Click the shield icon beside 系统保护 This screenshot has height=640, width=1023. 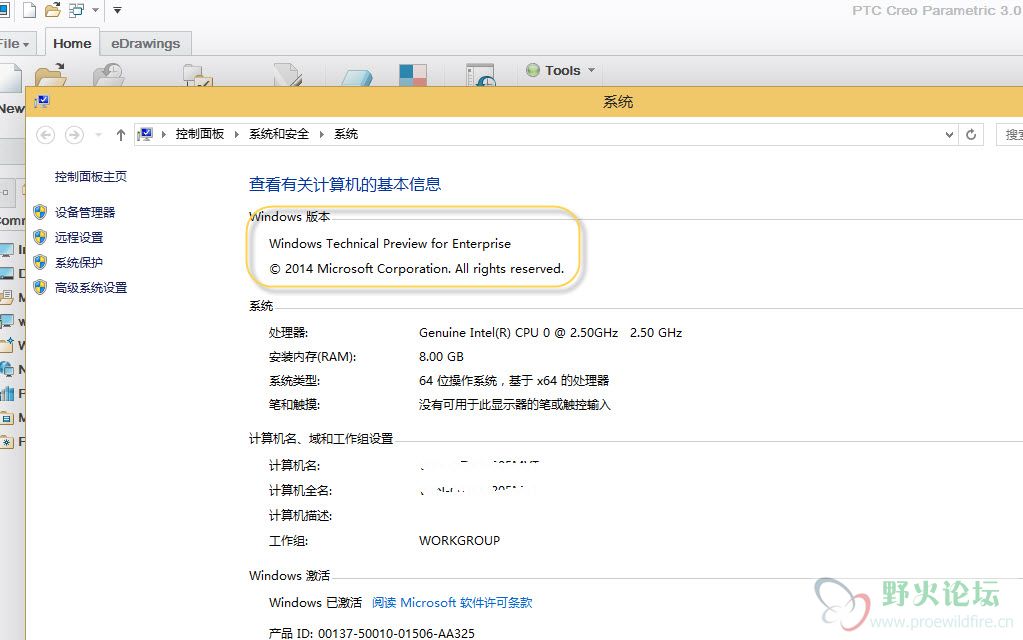(40, 262)
